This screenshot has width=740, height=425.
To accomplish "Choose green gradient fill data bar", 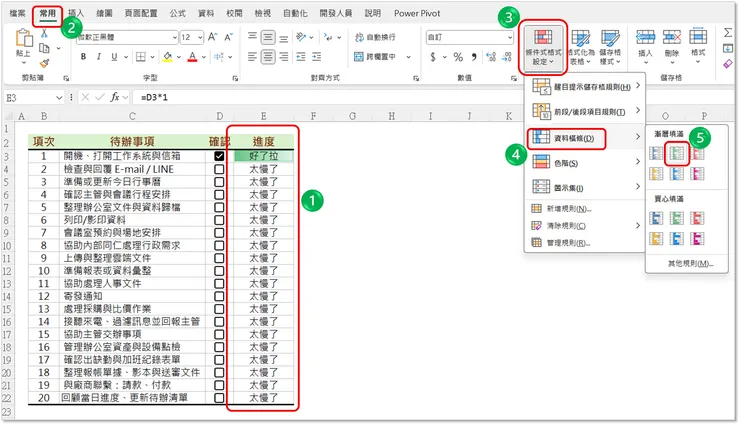I will pos(676,153).
